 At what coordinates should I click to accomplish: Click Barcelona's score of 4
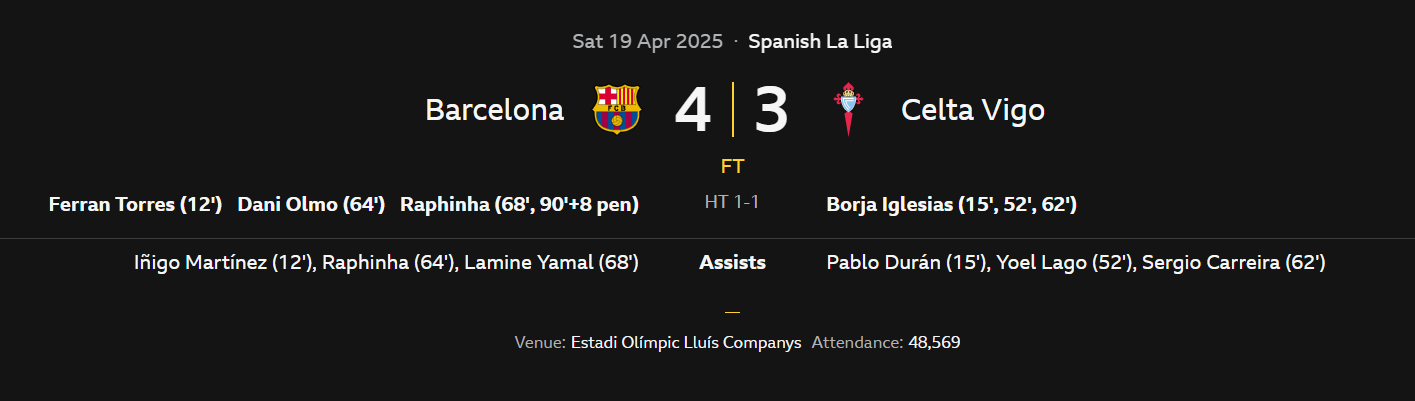tap(692, 110)
